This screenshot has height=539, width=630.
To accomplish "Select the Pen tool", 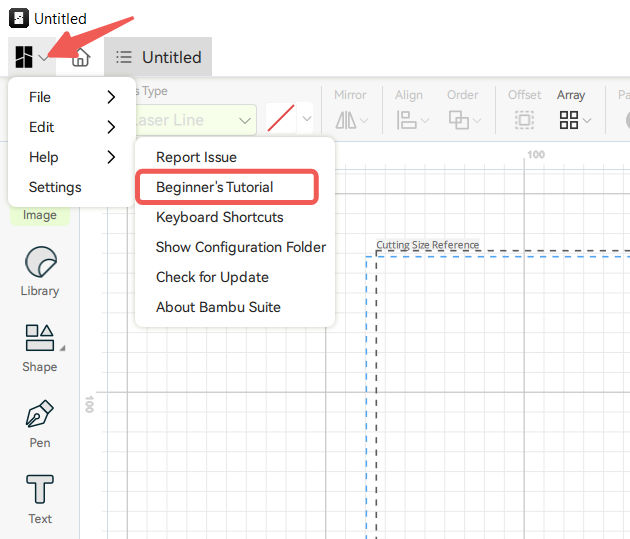I will (x=40, y=424).
